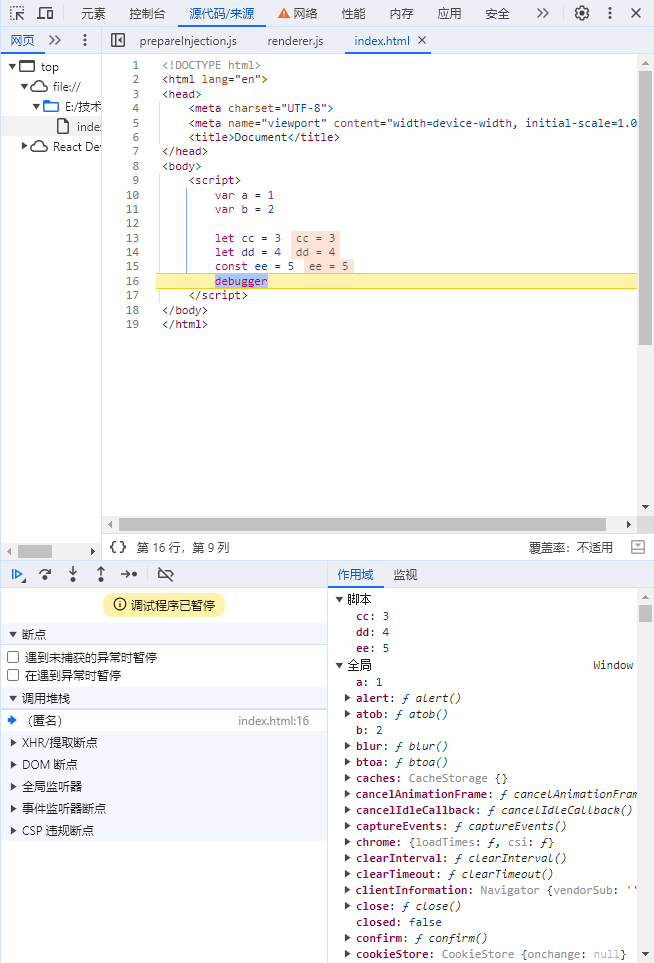Expand XHR/提取断点 section
Screen dimensions: 654x963
tap(13, 743)
